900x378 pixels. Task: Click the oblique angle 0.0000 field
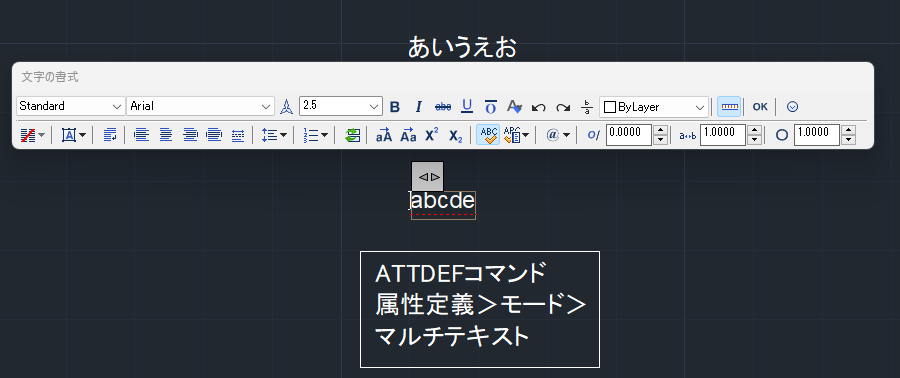pos(629,135)
